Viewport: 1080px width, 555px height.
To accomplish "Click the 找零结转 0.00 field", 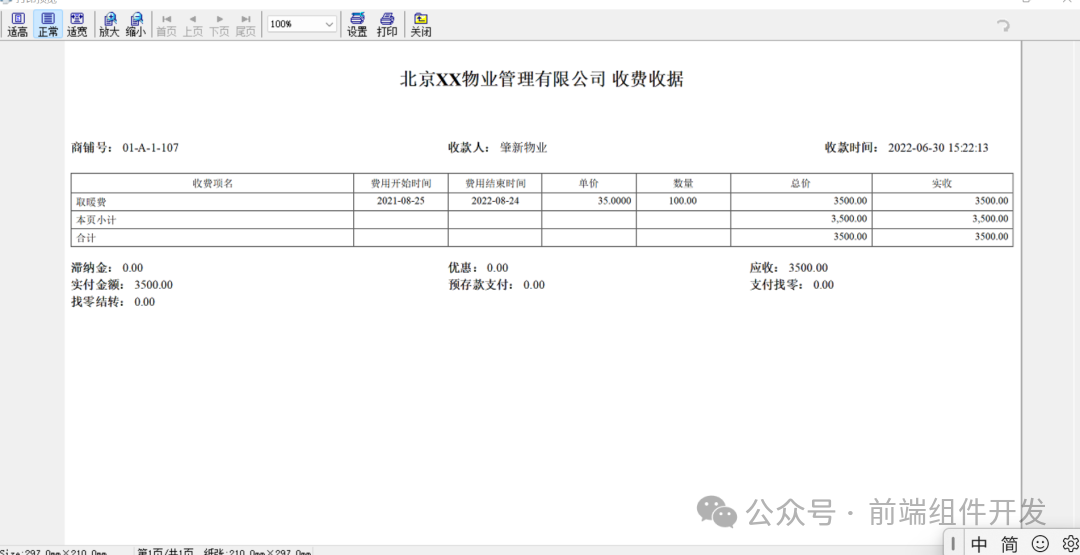I will click(x=113, y=302).
